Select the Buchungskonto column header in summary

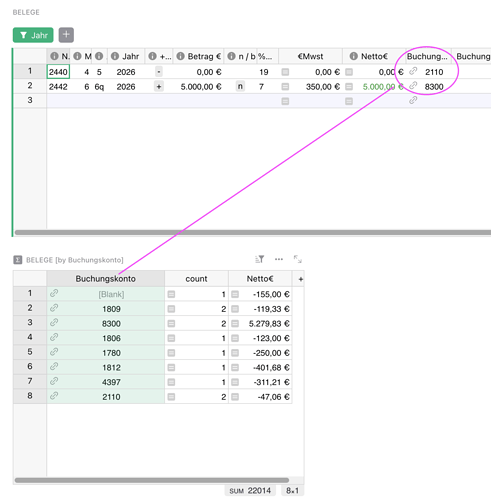click(105, 279)
